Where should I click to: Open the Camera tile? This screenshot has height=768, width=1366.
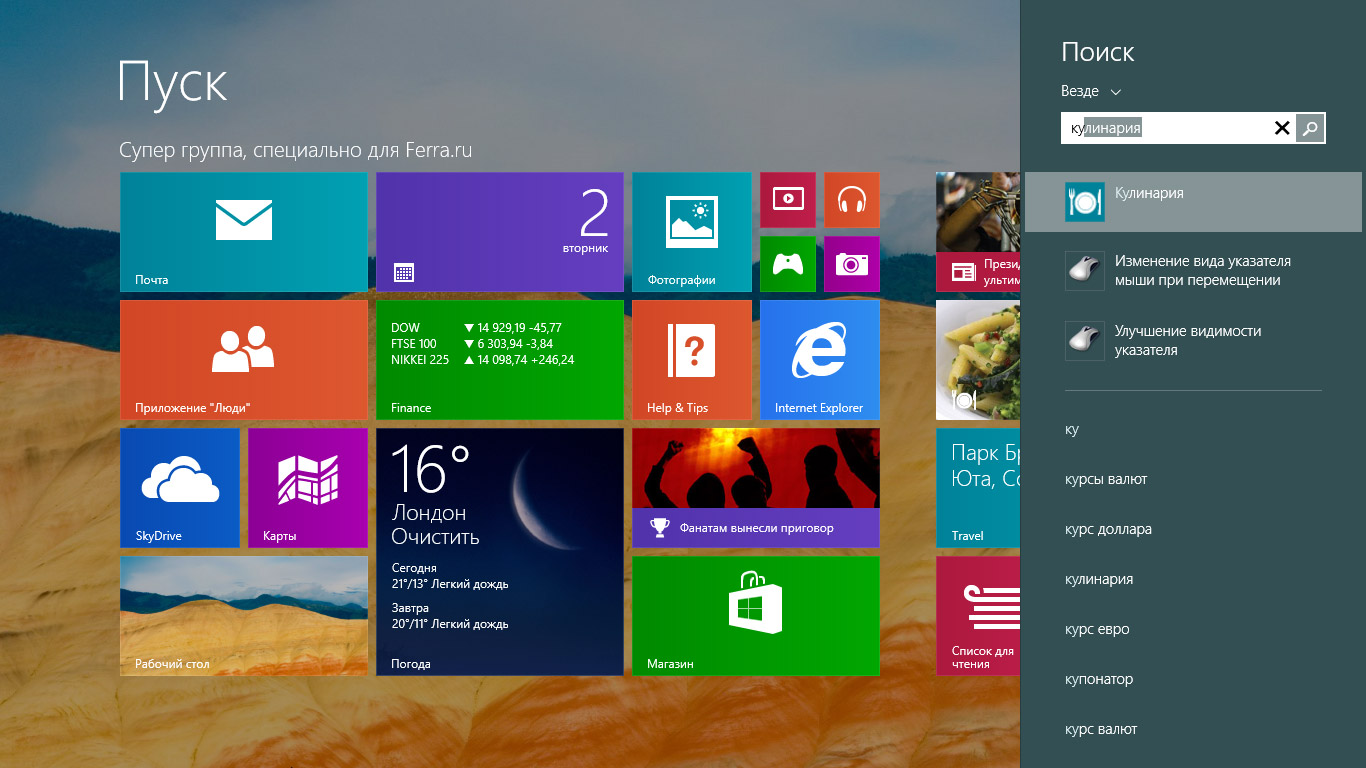coord(851,263)
